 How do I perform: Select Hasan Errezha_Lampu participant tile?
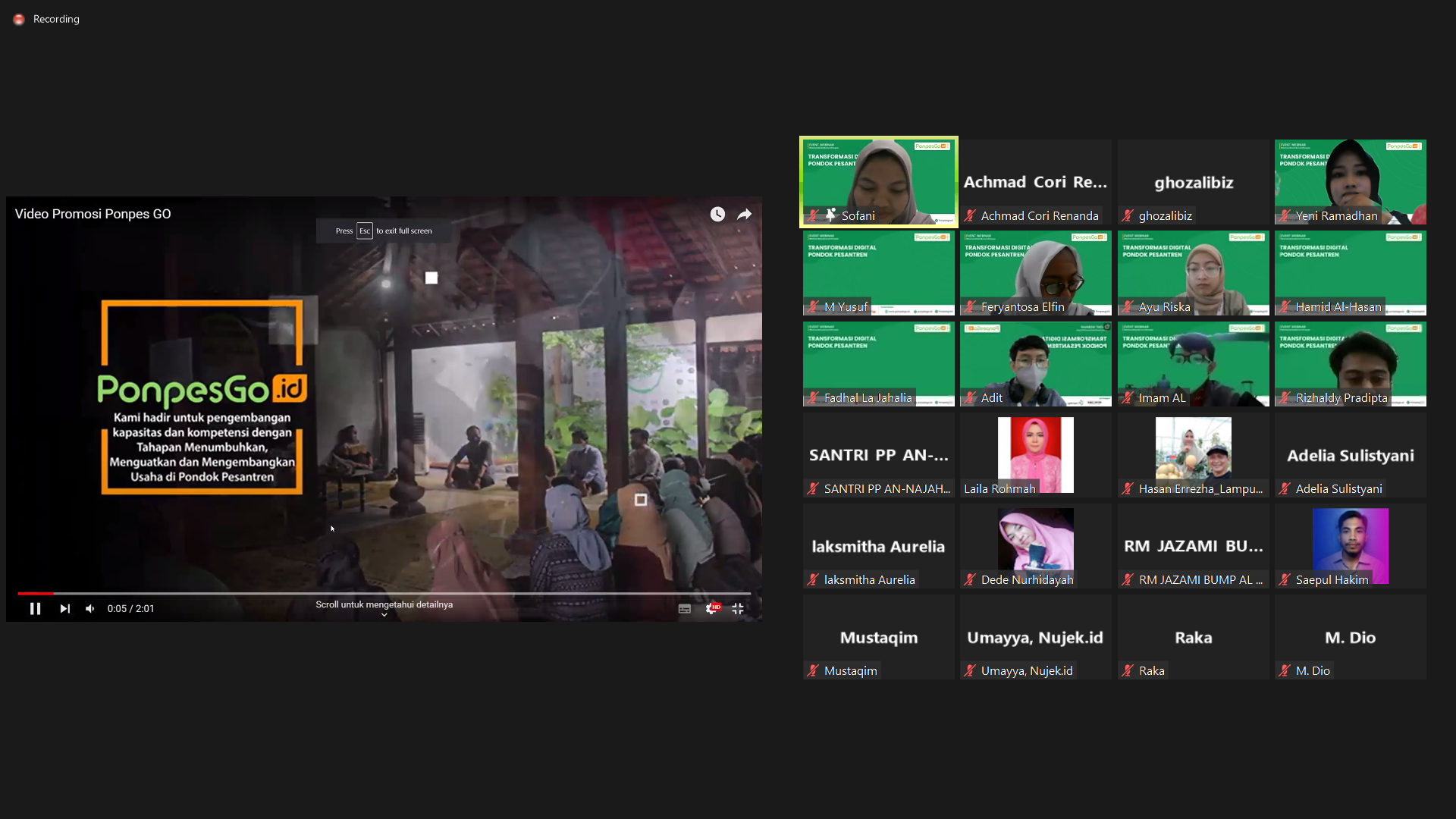click(1194, 455)
